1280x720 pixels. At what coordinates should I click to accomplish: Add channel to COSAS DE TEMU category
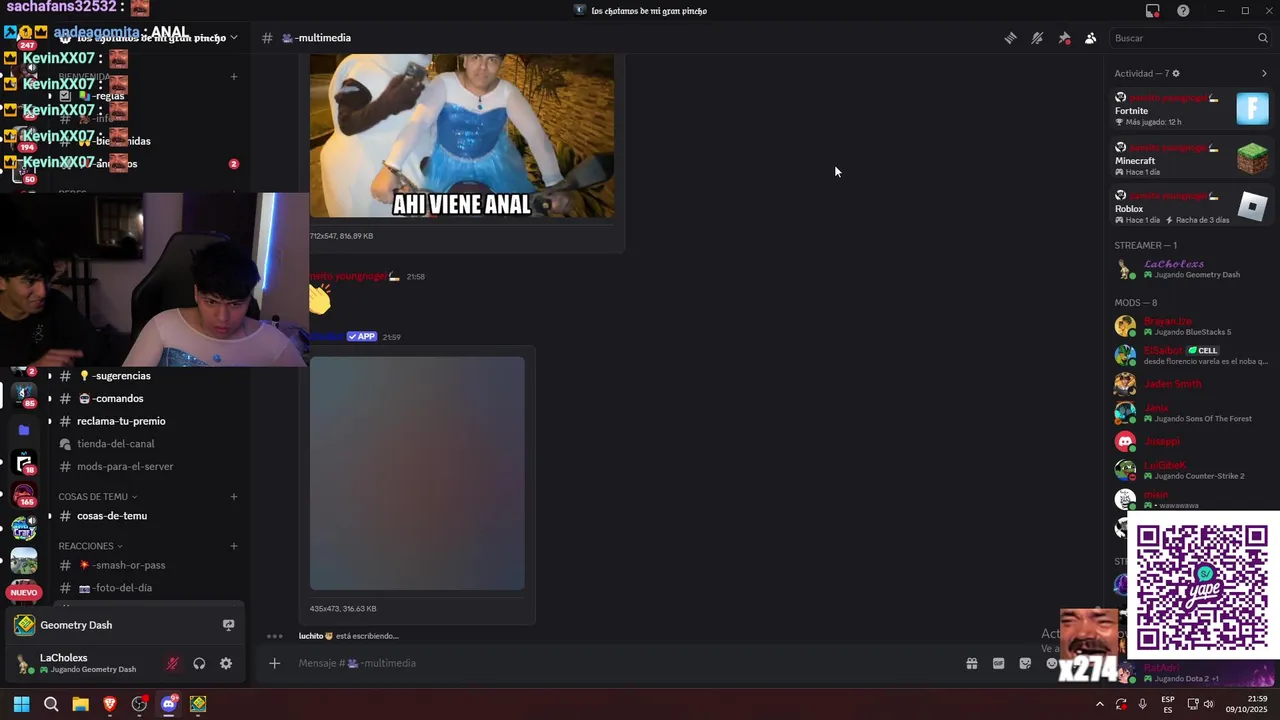234,496
